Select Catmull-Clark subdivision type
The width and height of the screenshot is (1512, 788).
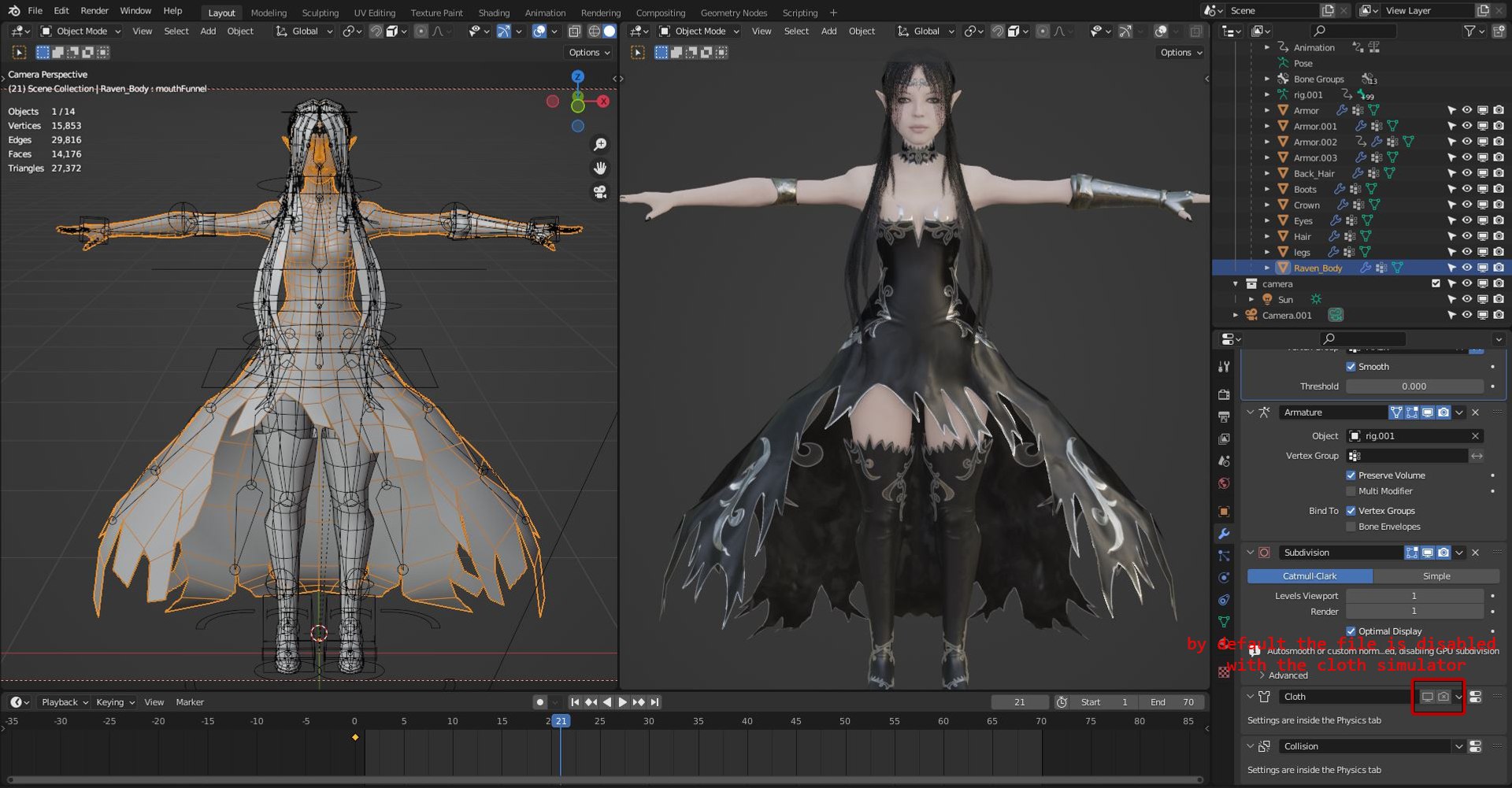1310,576
